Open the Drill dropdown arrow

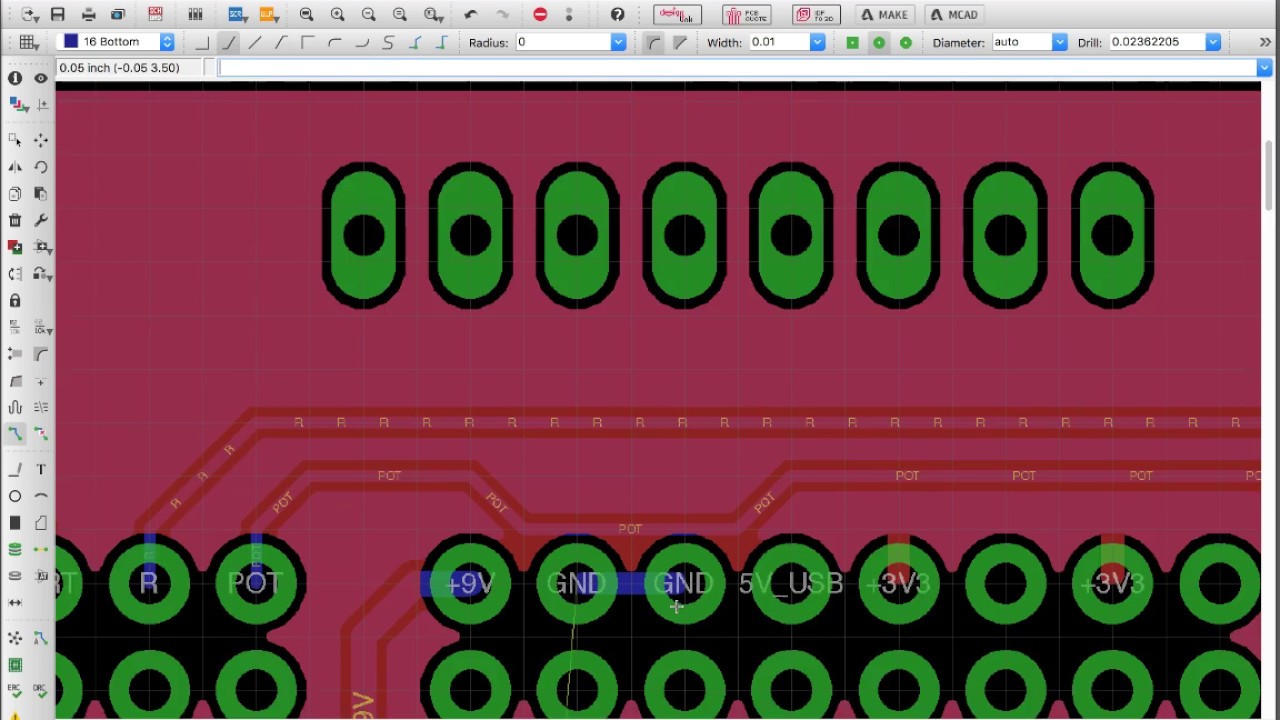coord(1213,42)
